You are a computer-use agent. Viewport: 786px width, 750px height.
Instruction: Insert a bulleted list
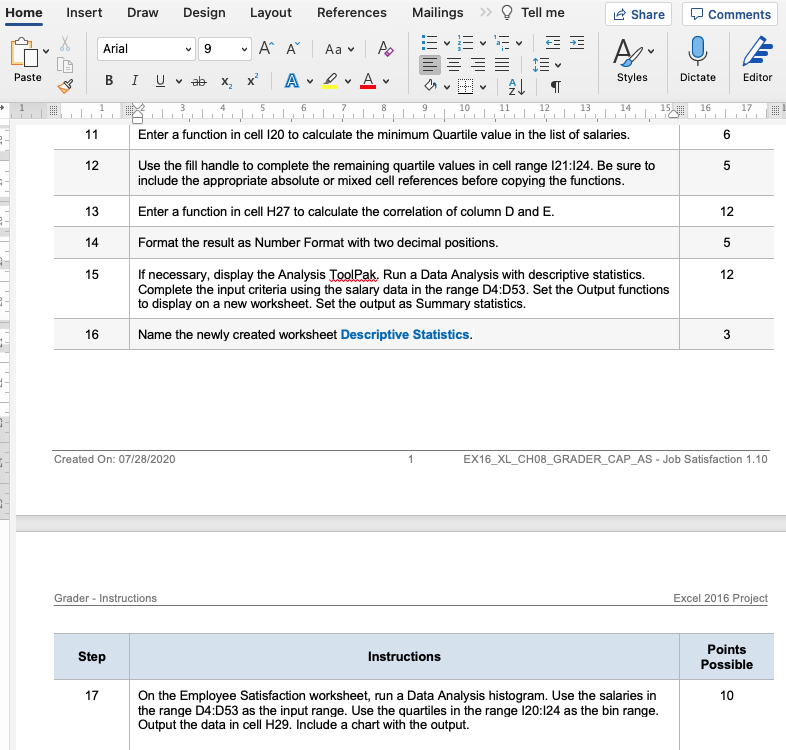pyautogui.click(x=429, y=43)
